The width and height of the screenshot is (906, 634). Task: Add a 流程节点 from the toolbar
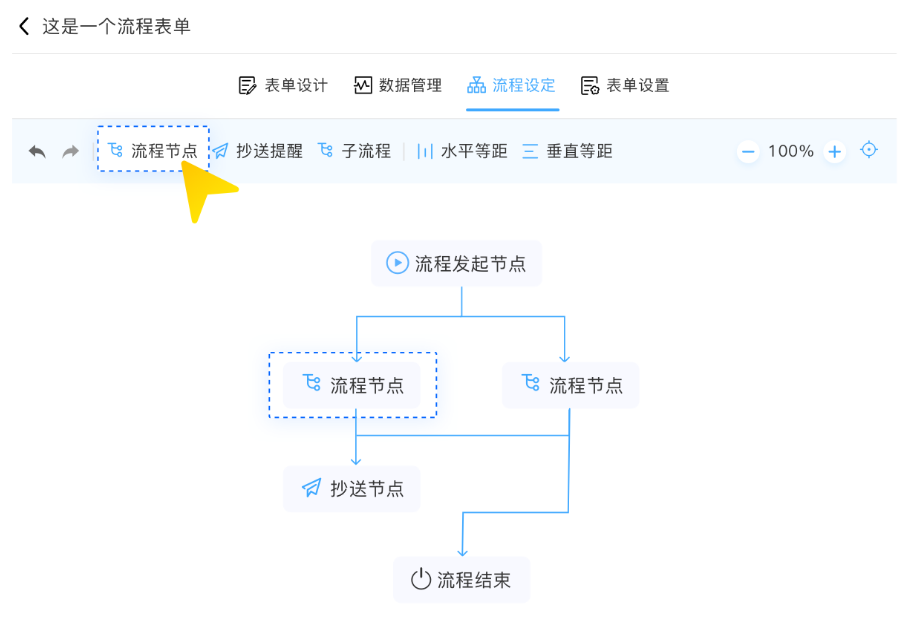pos(153,150)
